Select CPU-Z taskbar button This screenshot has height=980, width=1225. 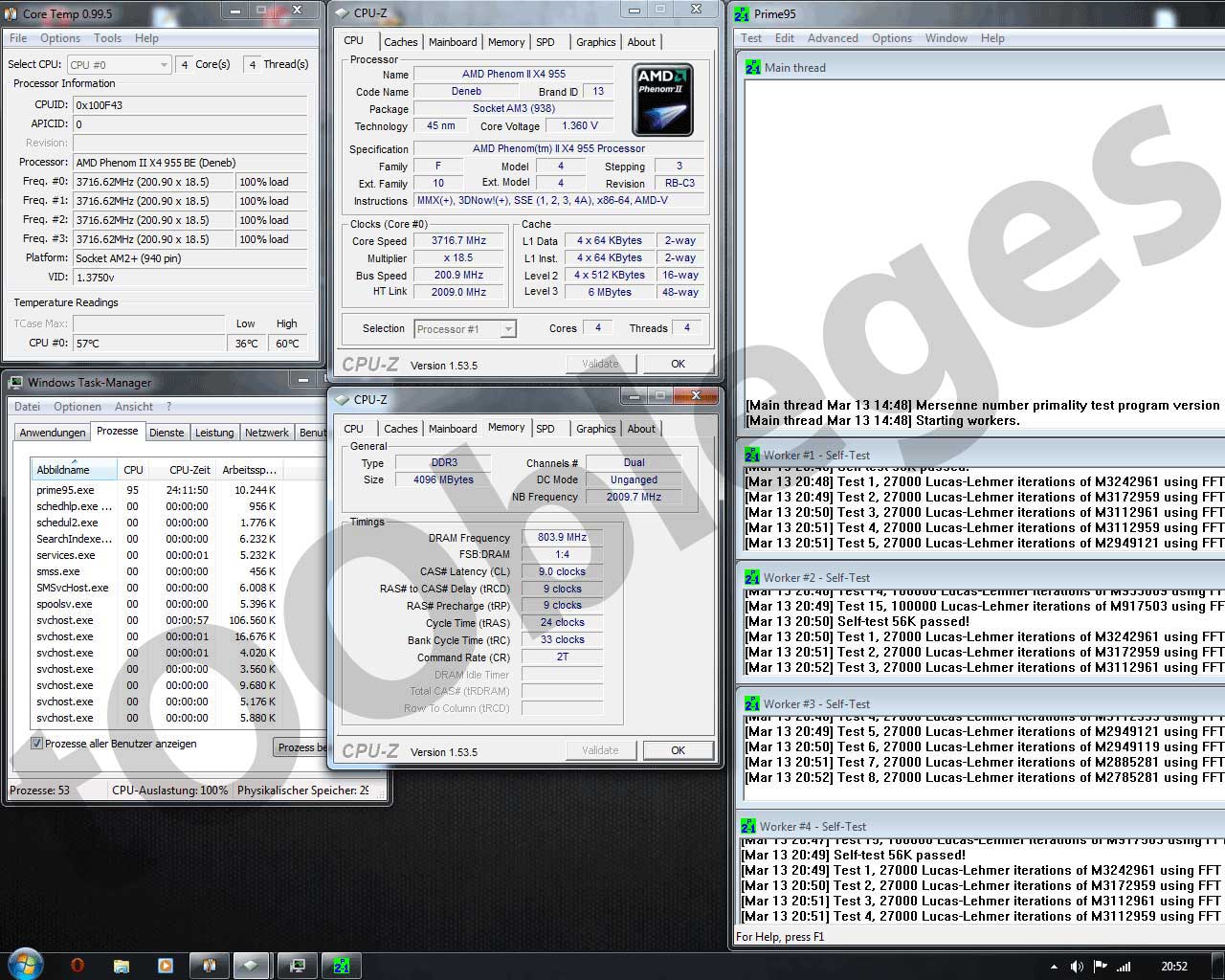point(252,966)
